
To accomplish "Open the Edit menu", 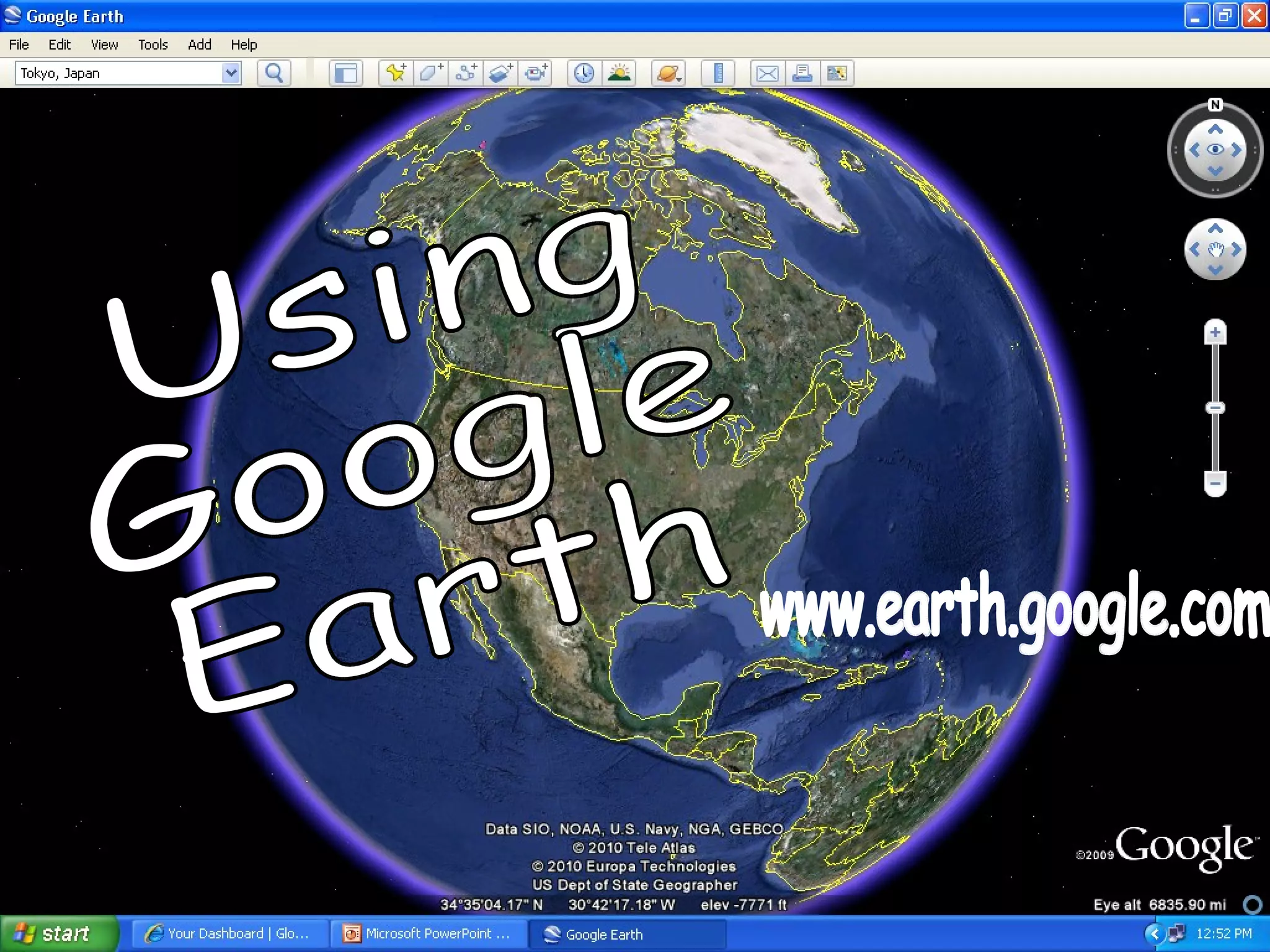I will (60, 45).
